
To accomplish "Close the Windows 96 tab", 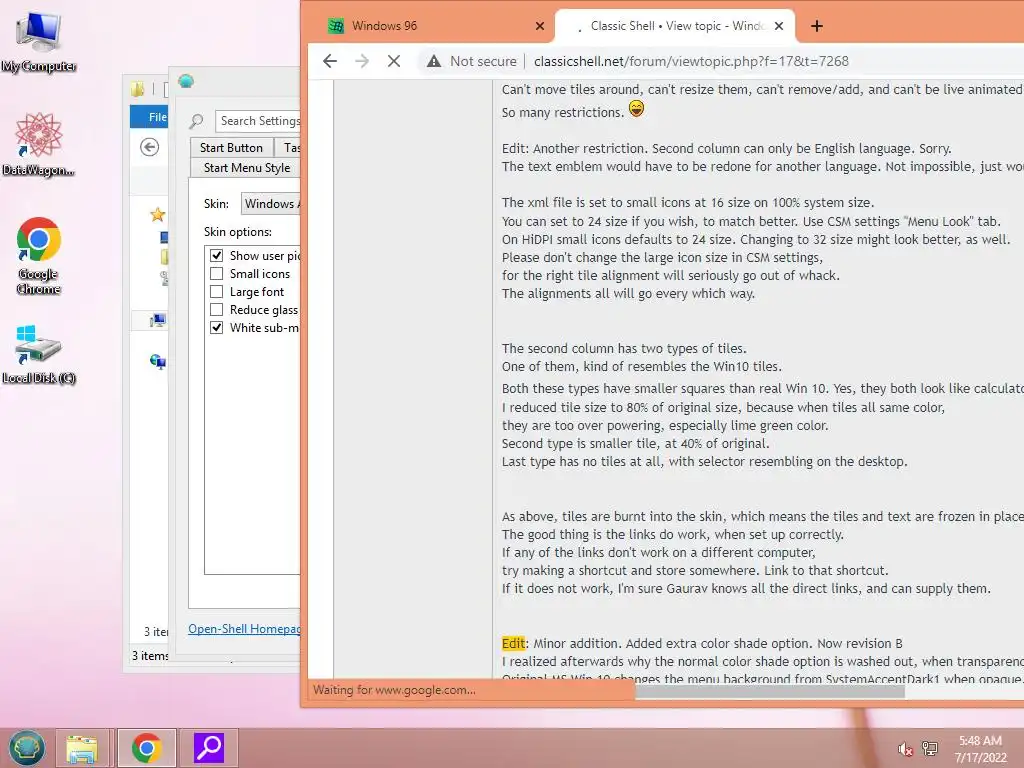I will tap(539, 26).
